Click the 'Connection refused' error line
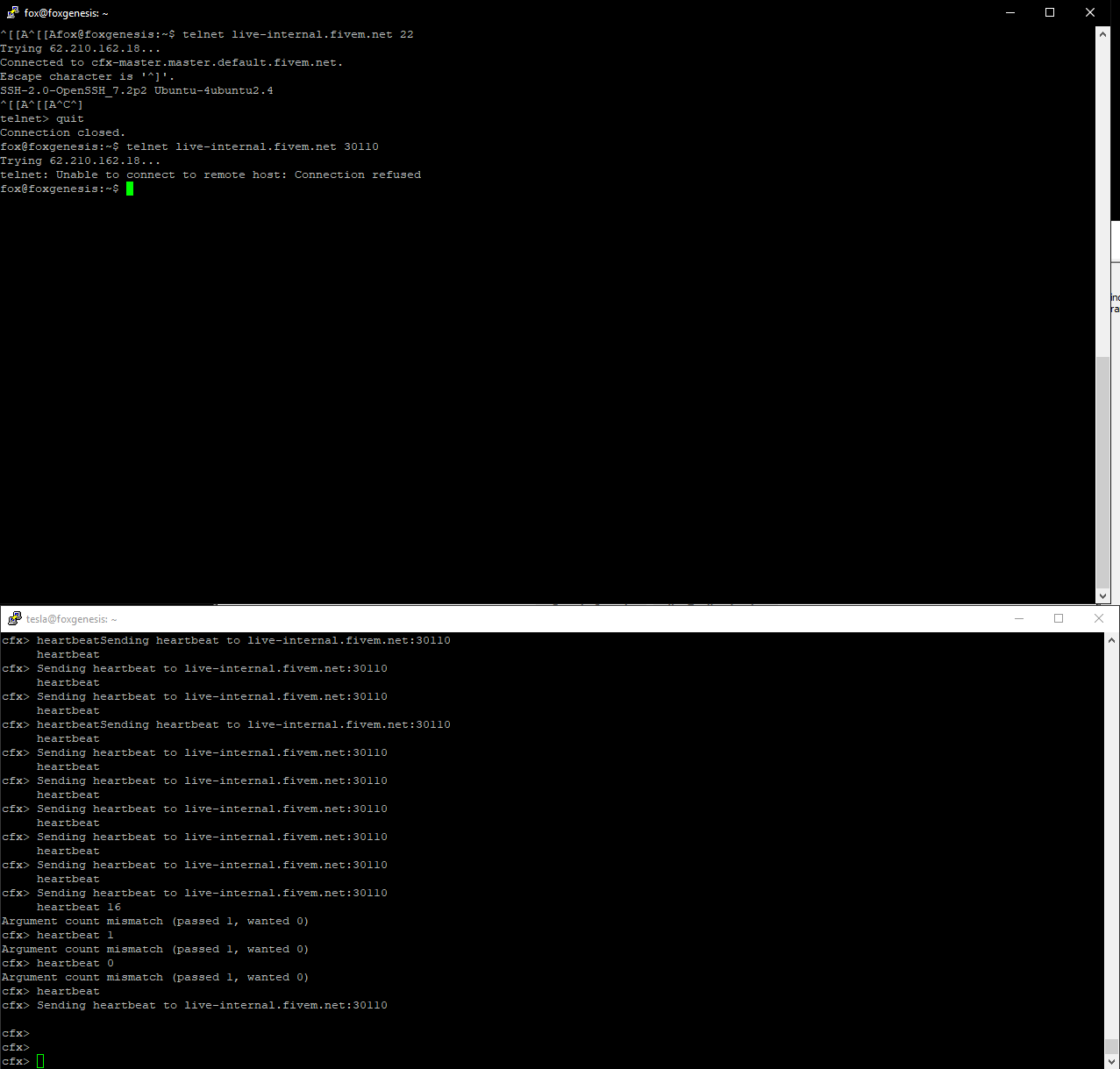1120x1069 pixels. click(210, 175)
